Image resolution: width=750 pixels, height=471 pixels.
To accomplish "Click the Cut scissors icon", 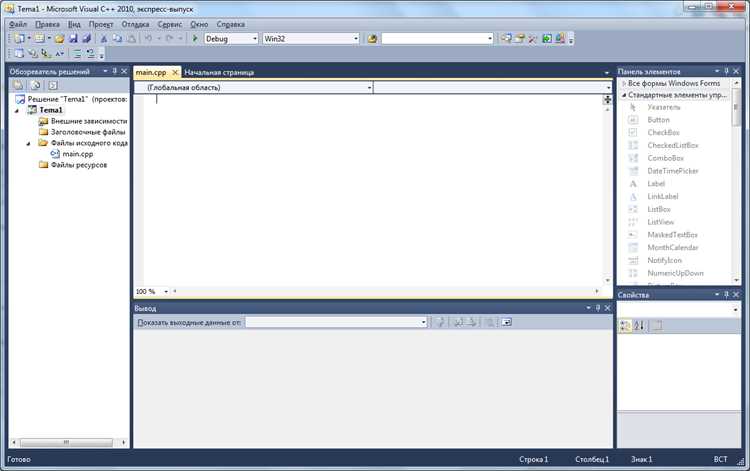I will pos(103,39).
